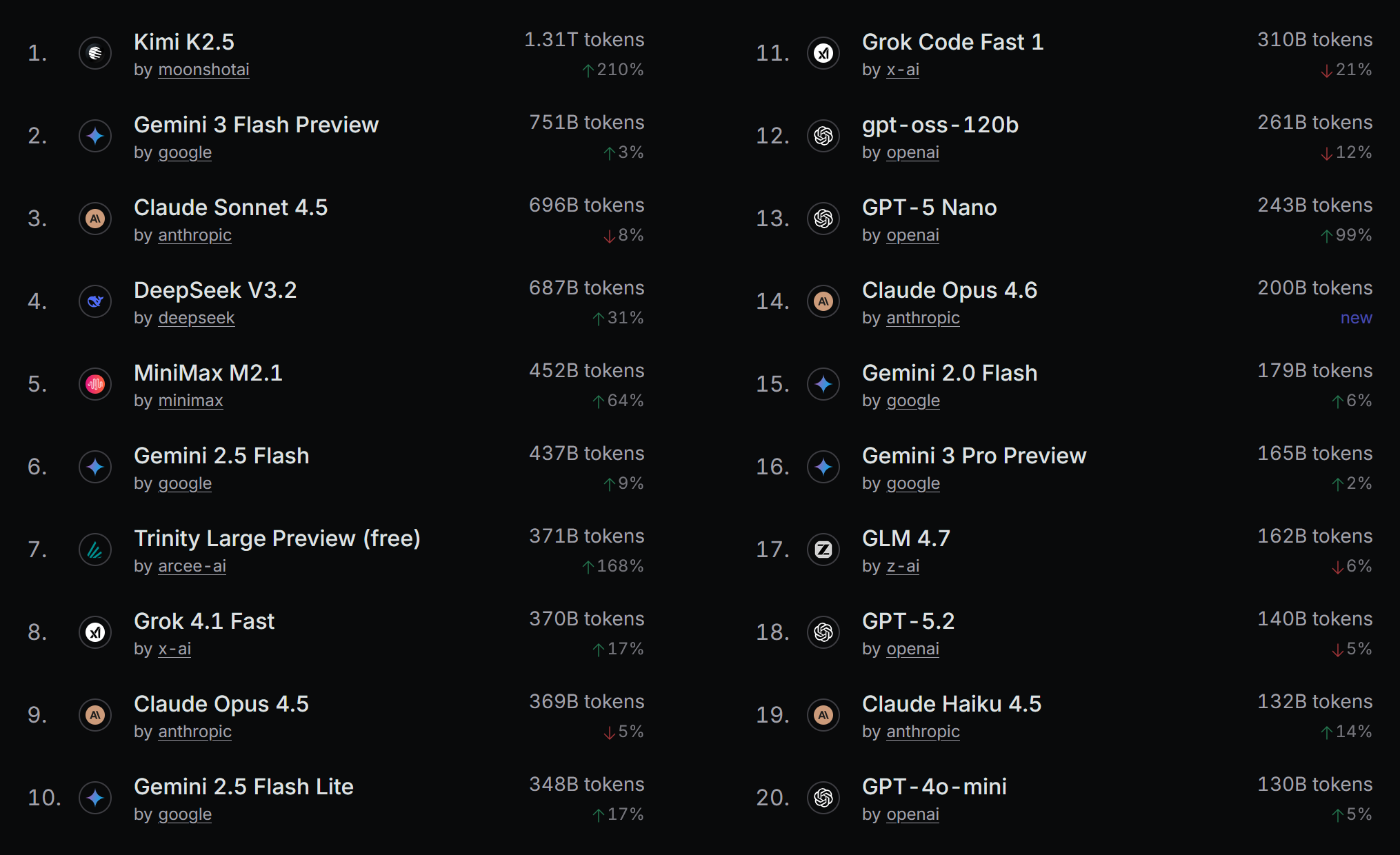
Task: Click the Google star icon beside Gemini 3 Pro Preview
Action: coord(823,467)
